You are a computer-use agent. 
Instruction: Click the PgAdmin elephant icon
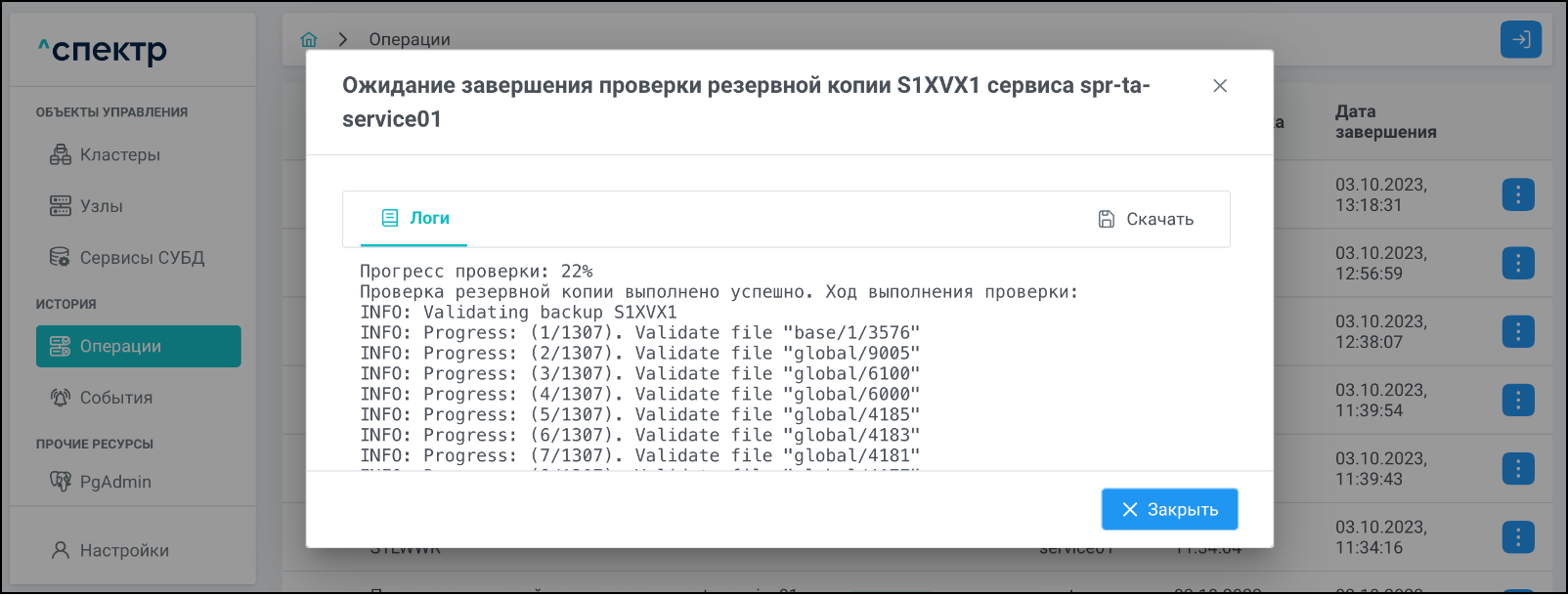(x=61, y=482)
